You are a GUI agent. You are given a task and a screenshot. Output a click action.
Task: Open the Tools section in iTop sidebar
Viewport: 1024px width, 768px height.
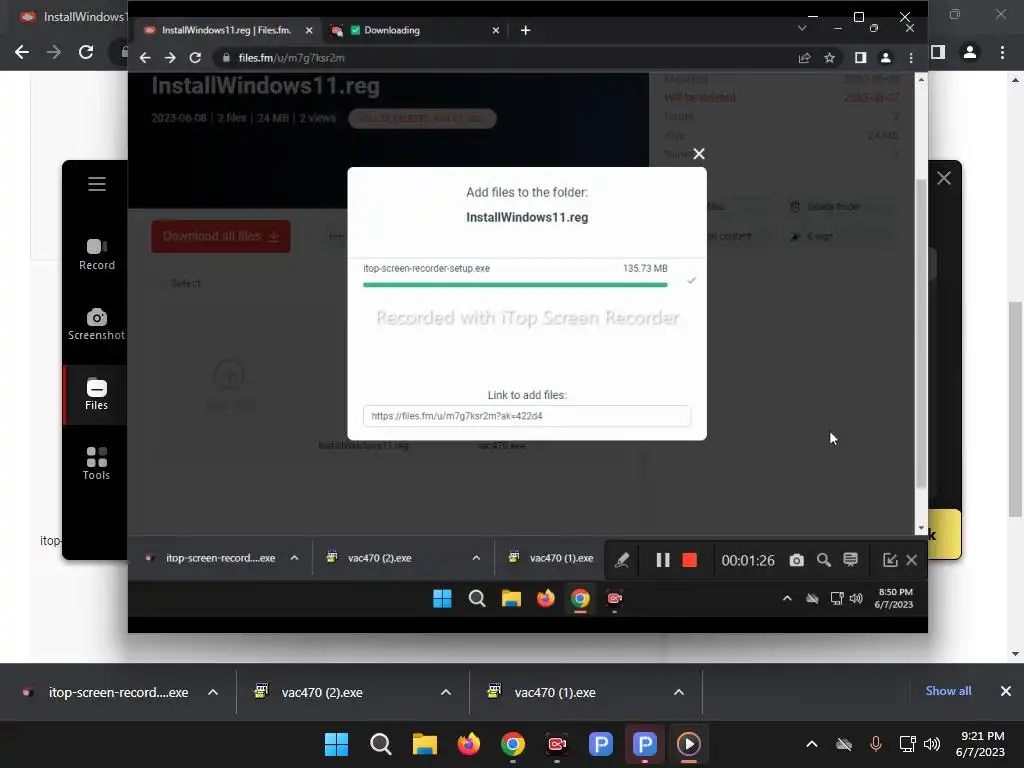(96, 464)
